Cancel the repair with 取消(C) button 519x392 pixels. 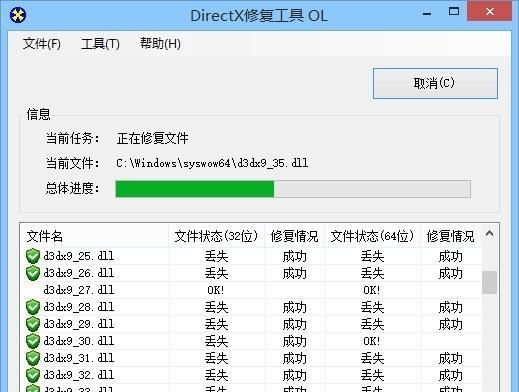point(435,83)
